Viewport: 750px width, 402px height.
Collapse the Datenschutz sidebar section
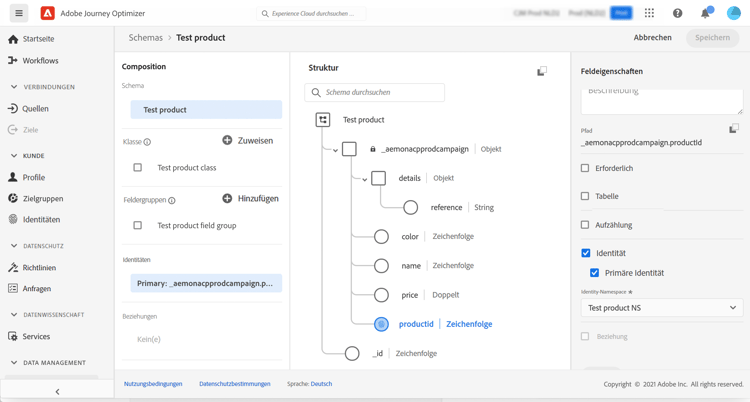14,246
